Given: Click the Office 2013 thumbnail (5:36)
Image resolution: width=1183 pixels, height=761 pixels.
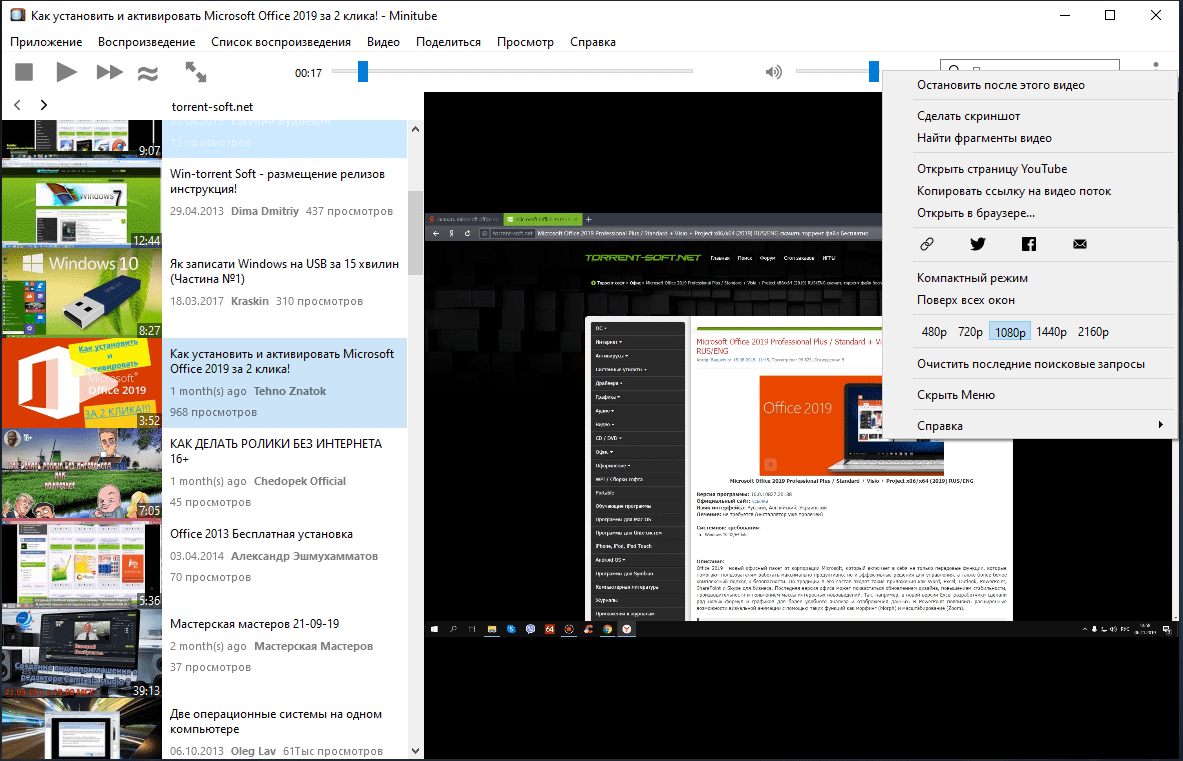Looking at the screenshot, I should point(81,563).
